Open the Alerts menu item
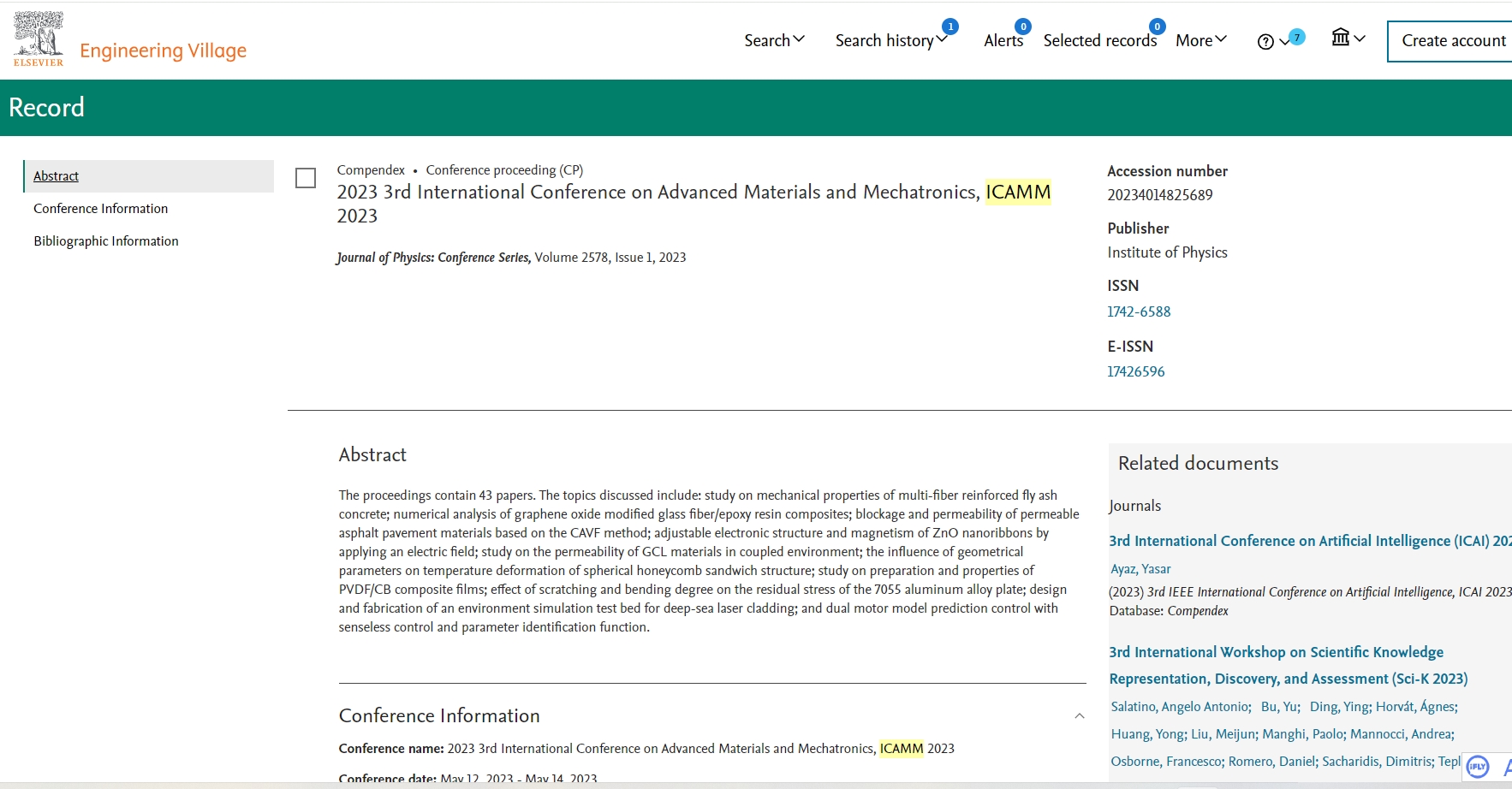 (1003, 40)
